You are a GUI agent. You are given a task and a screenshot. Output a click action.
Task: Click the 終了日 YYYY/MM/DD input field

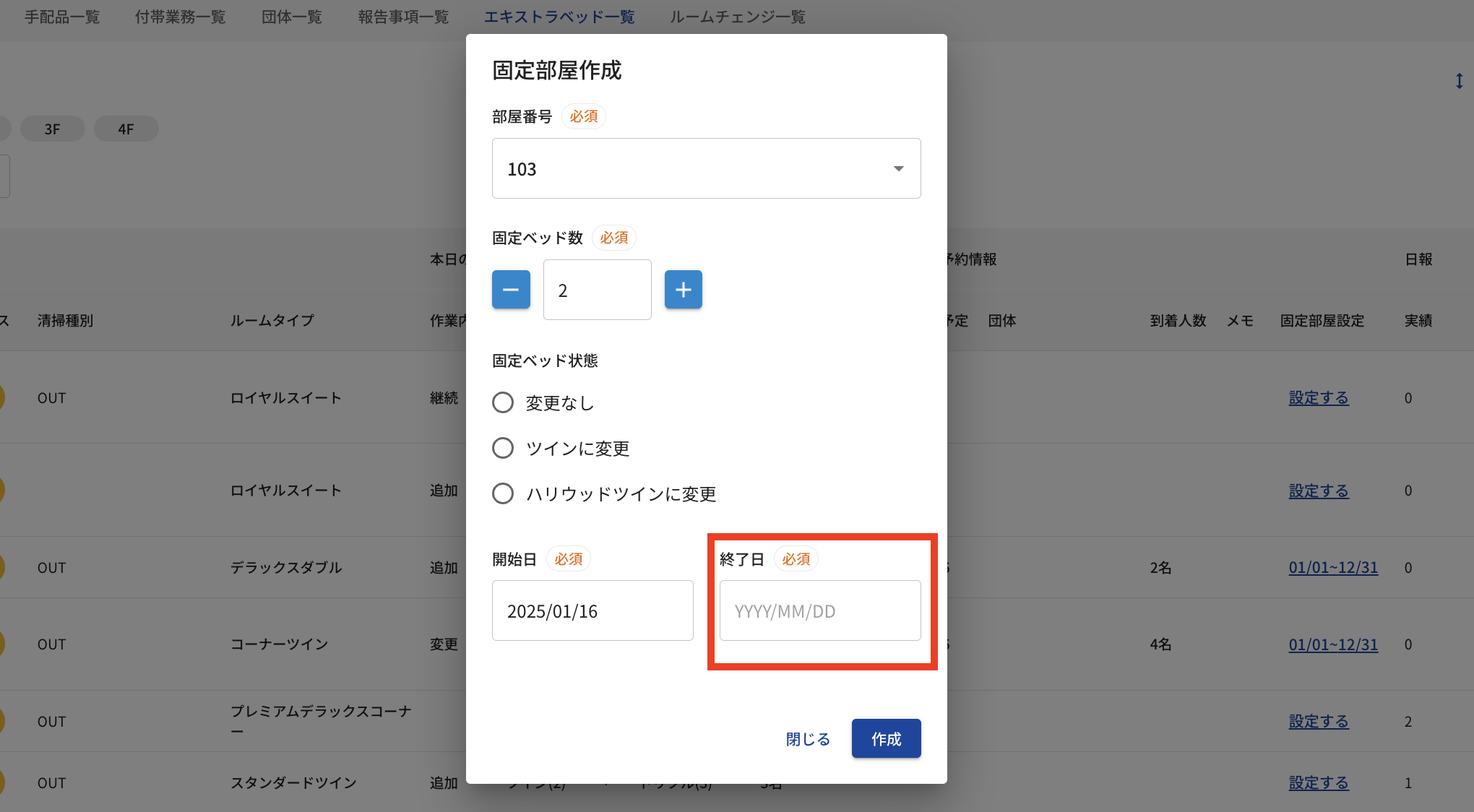(819, 610)
